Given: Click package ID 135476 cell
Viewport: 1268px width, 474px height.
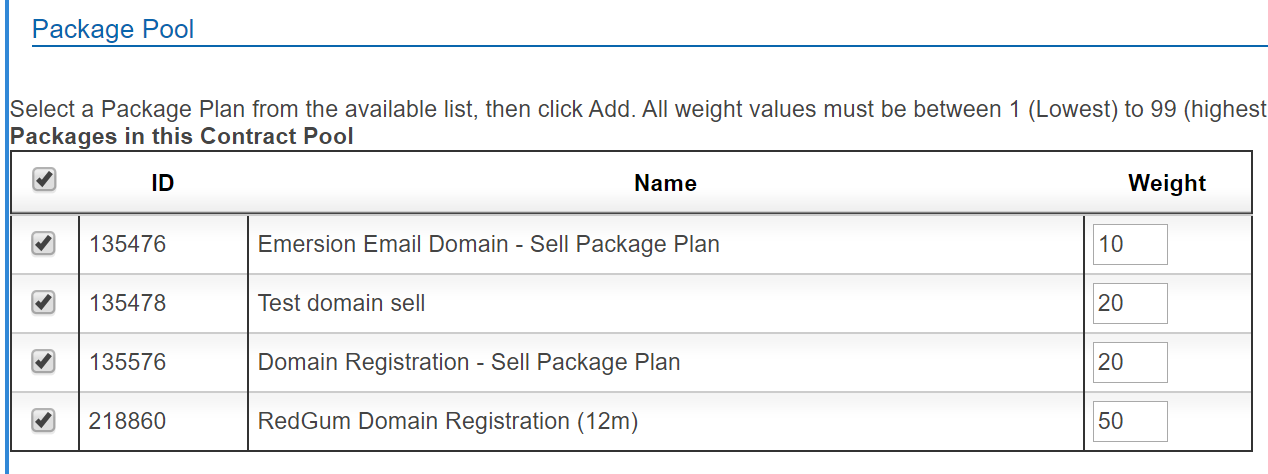Looking at the screenshot, I should click(127, 244).
